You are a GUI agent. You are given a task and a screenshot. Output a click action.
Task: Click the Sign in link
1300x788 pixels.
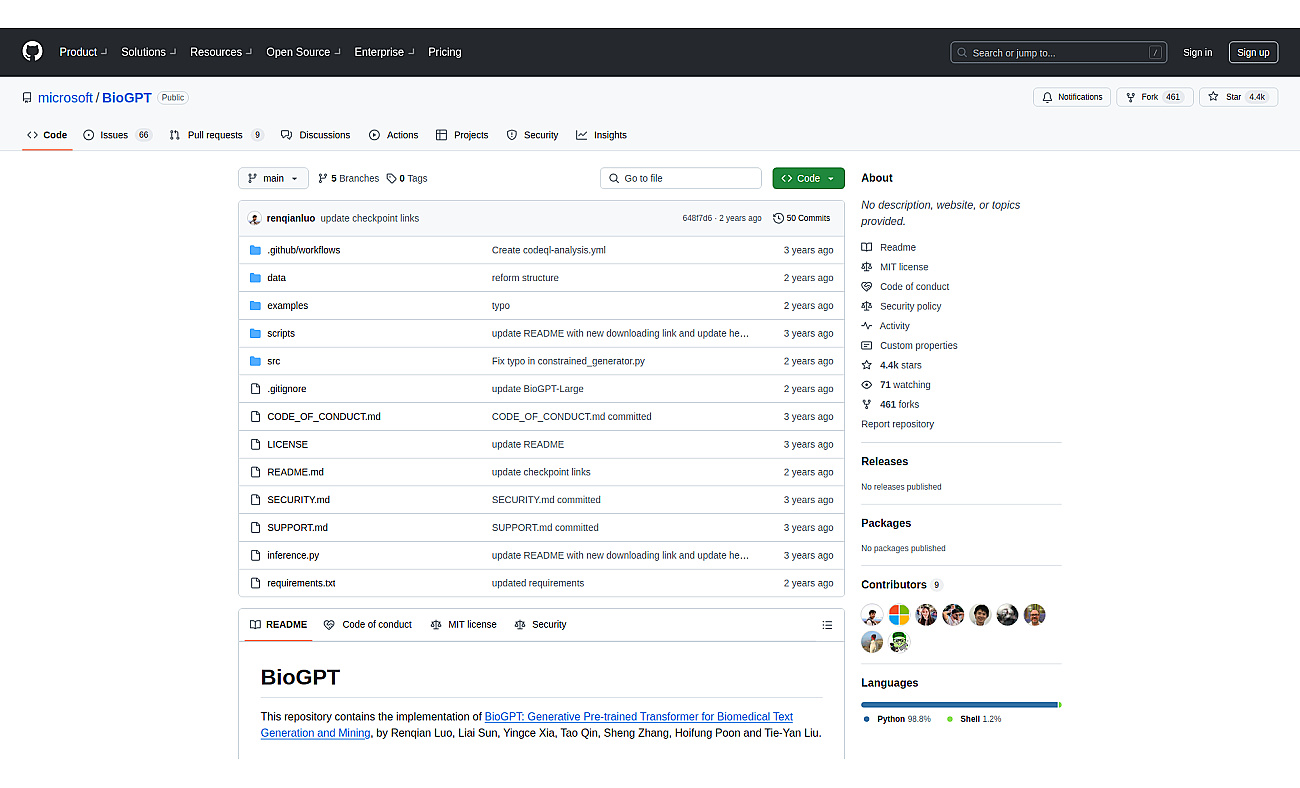click(1197, 53)
